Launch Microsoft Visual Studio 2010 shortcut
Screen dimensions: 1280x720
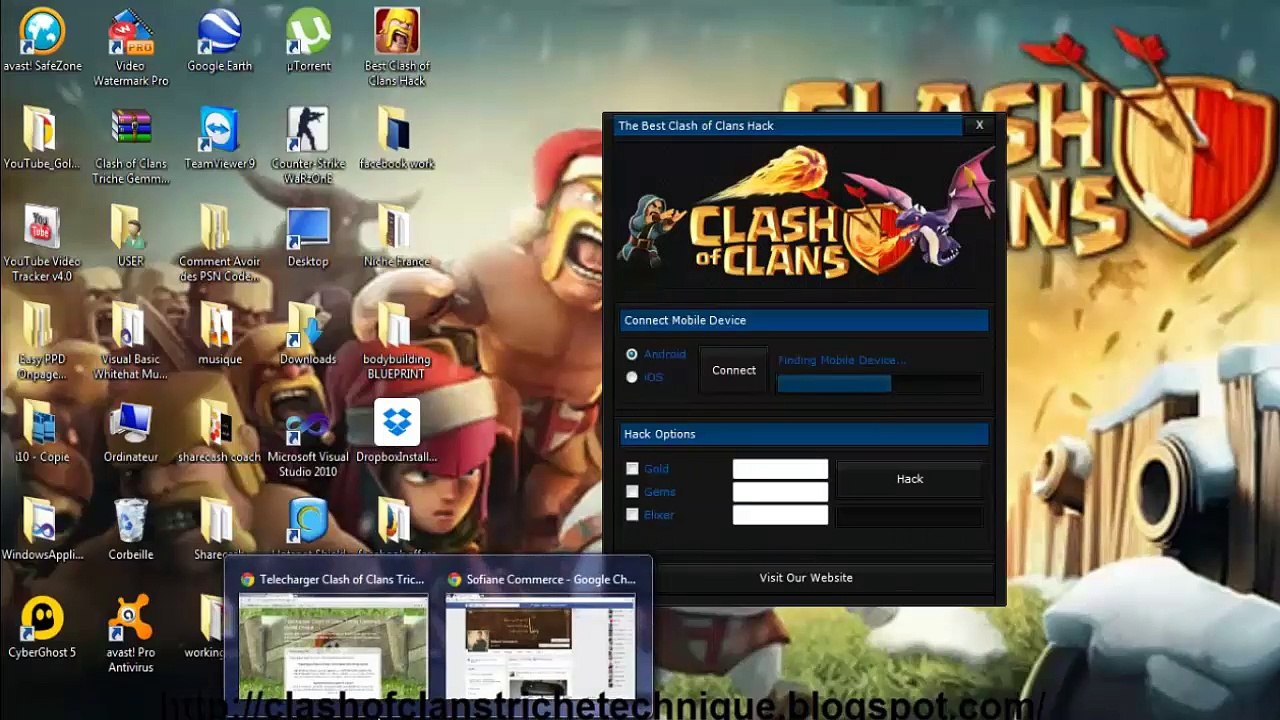[308, 439]
